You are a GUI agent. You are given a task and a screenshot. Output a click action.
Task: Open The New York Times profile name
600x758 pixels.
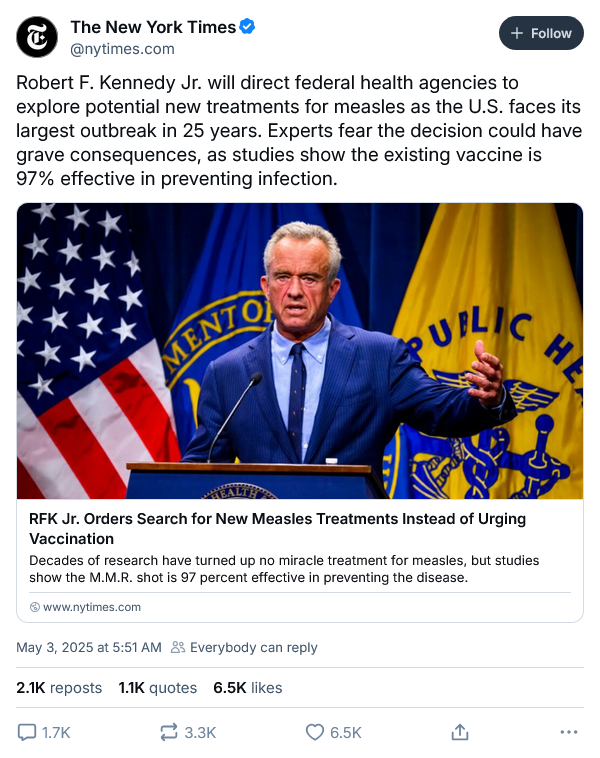(153, 28)
